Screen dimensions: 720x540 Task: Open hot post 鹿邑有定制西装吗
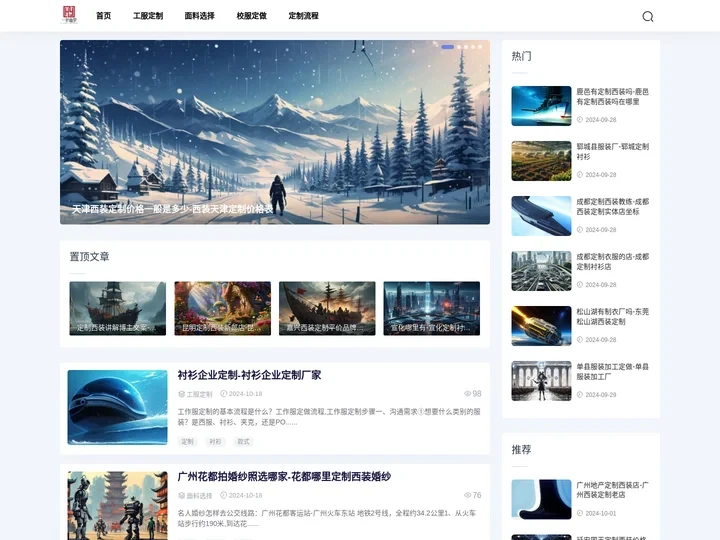[x=613, y=96]
